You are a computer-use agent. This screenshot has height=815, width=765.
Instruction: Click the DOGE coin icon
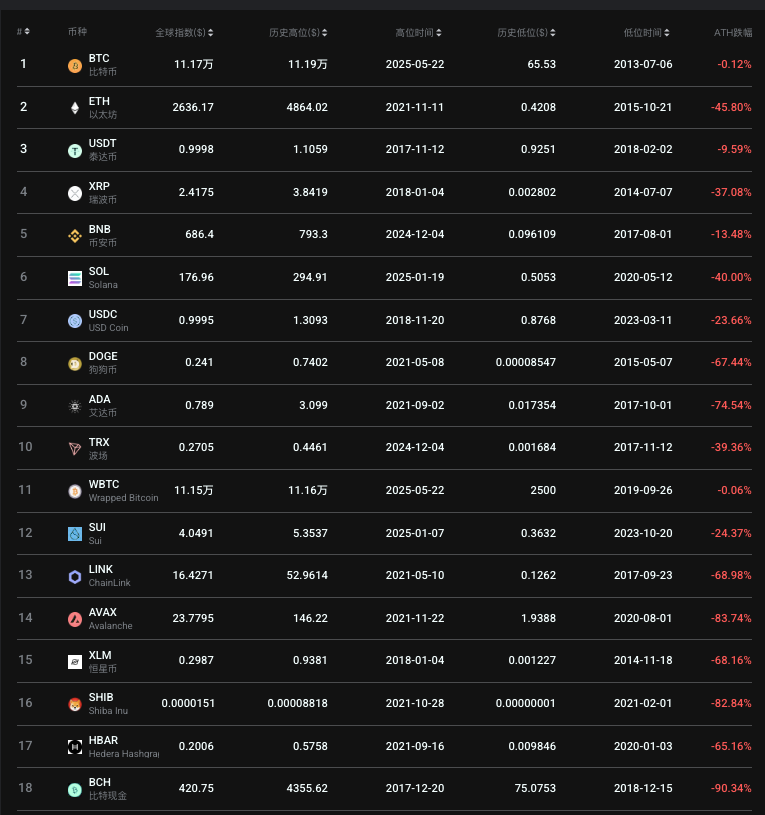tap(75, 364)
